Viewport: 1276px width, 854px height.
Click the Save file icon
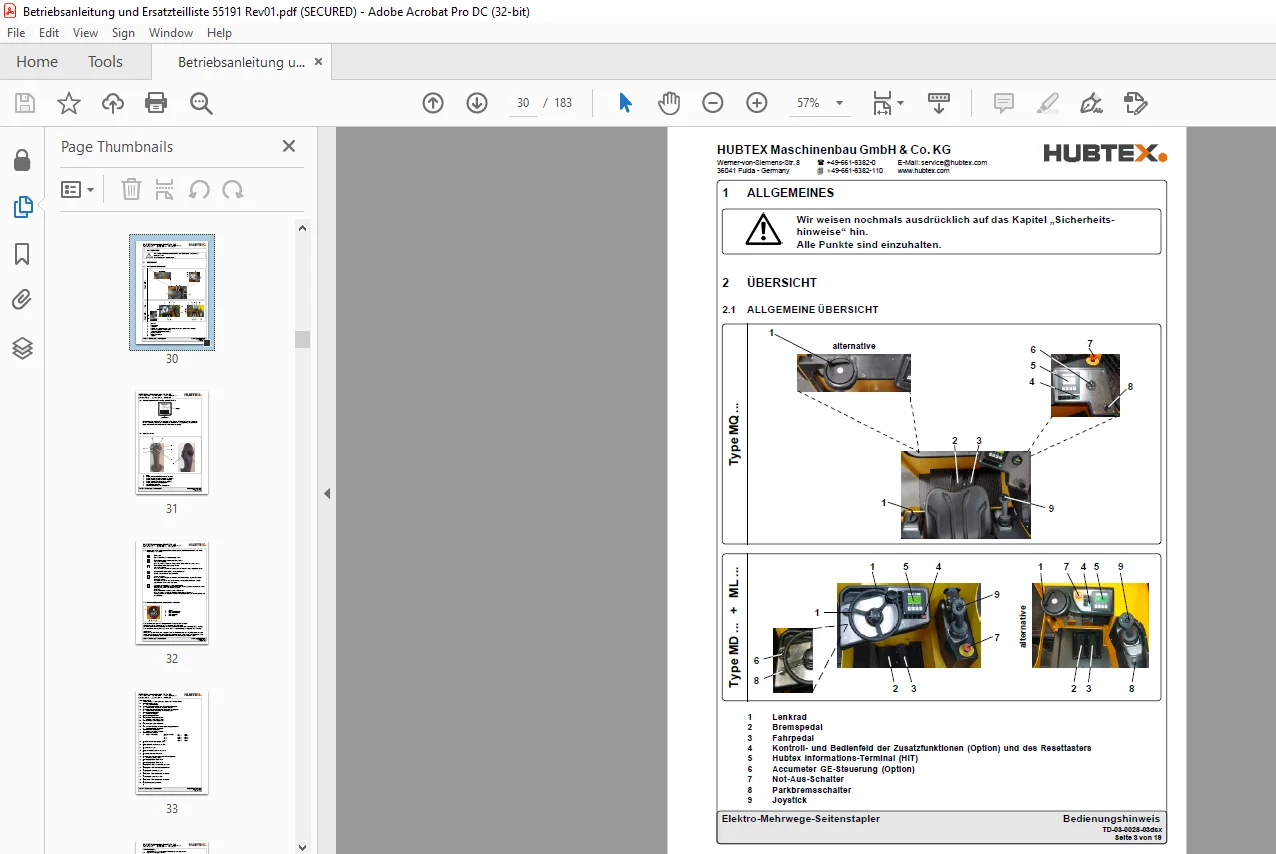point(25,103)
